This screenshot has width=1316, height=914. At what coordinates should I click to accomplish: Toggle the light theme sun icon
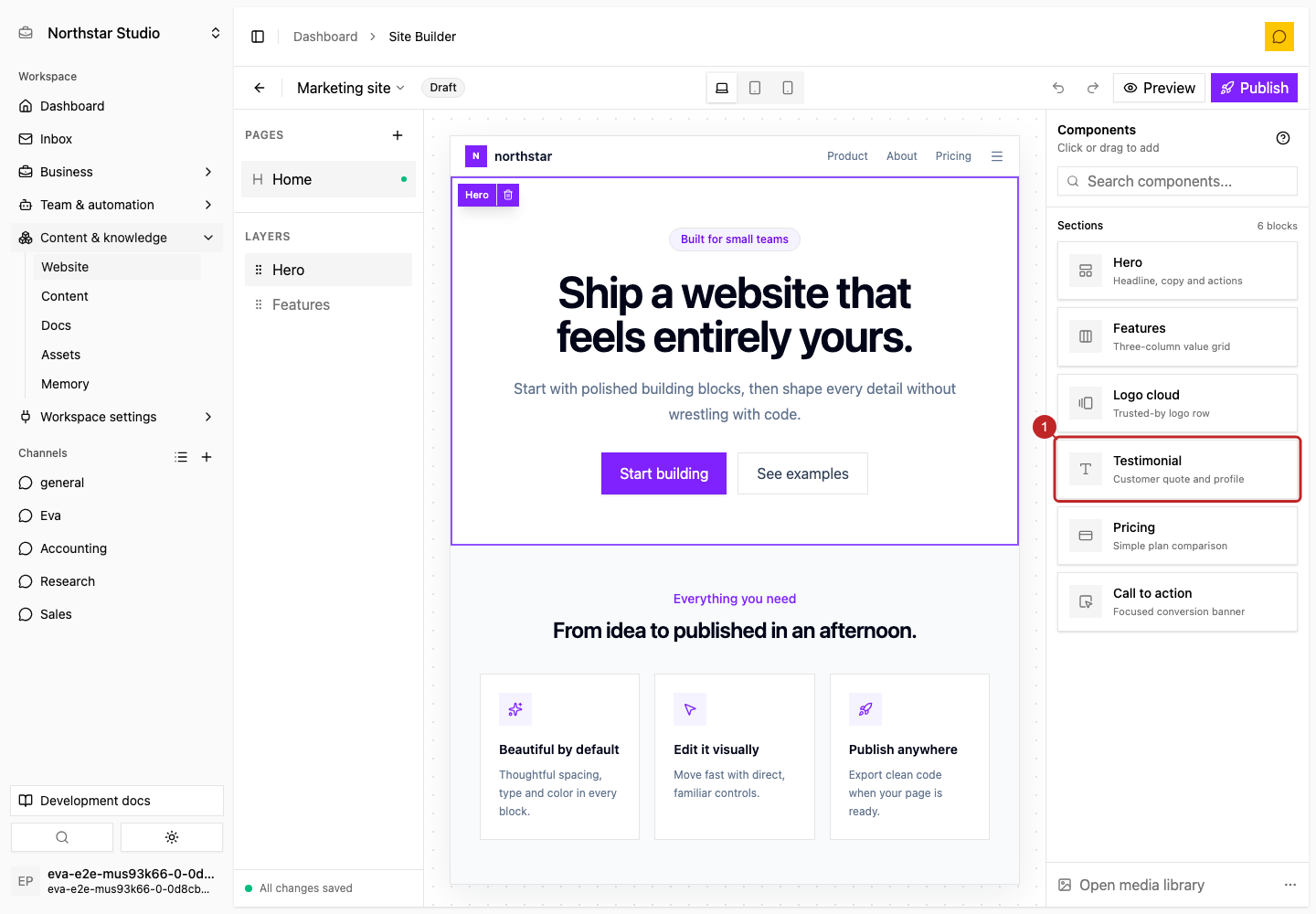pos(172,837)
